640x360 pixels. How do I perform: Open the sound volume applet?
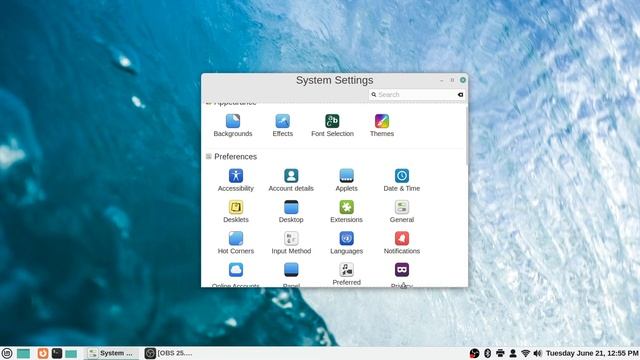(538, 353)
